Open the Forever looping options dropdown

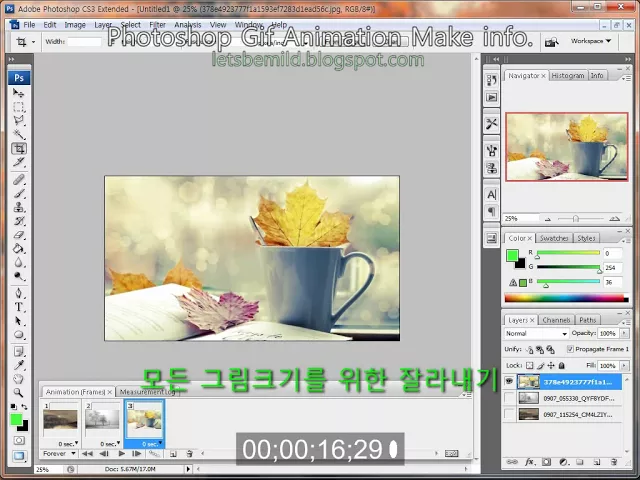(x=60, y=453)
